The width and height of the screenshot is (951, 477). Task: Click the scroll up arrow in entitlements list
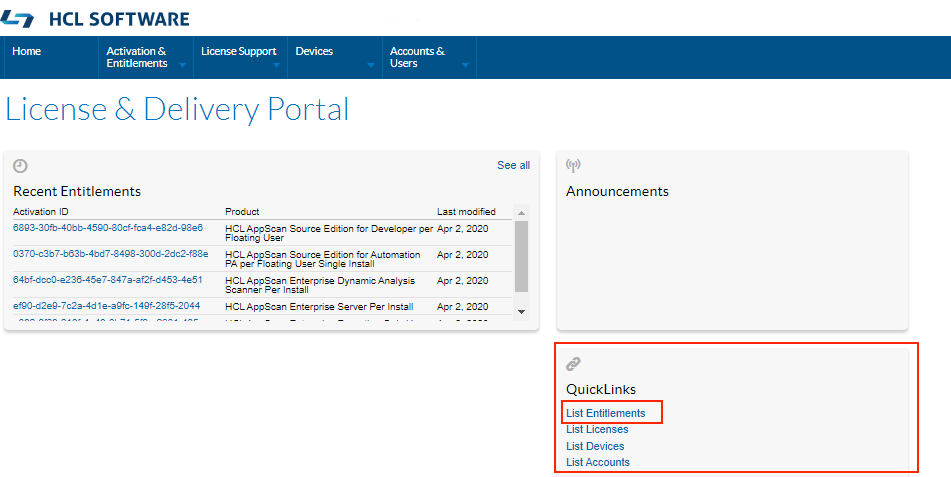click(521, 213)
